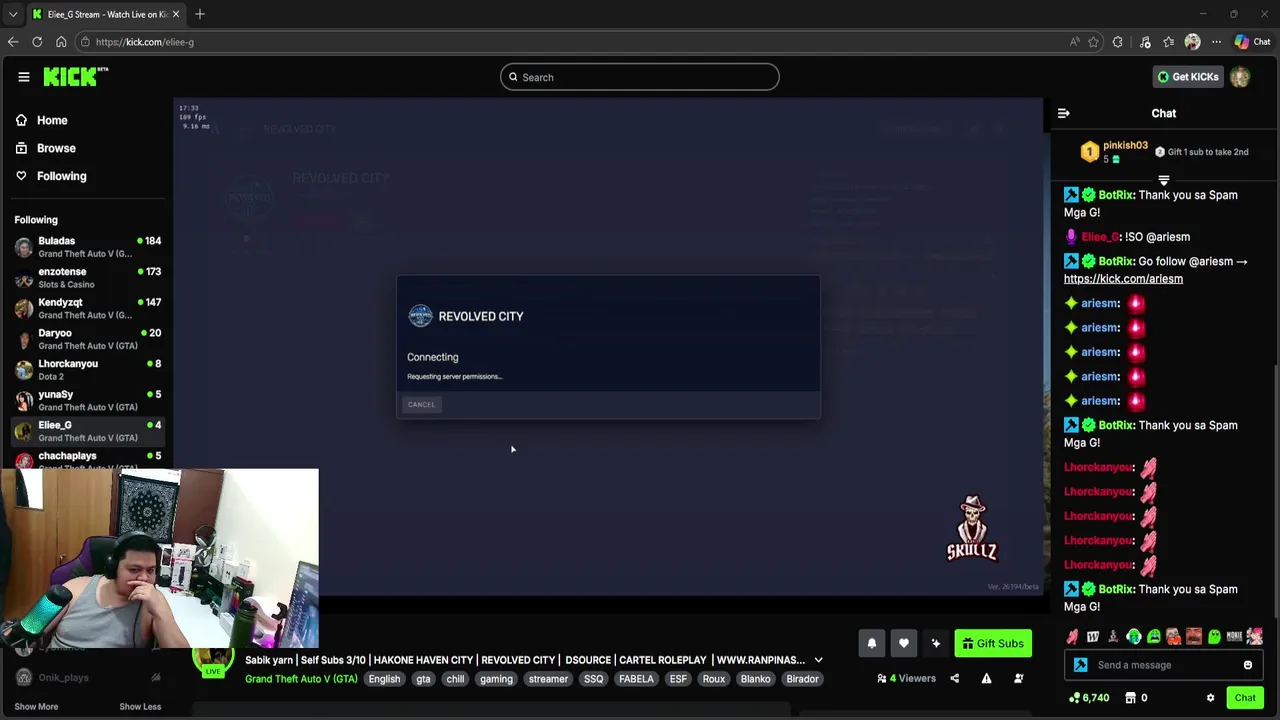Go back in the browser

click(x=12, y=42)
